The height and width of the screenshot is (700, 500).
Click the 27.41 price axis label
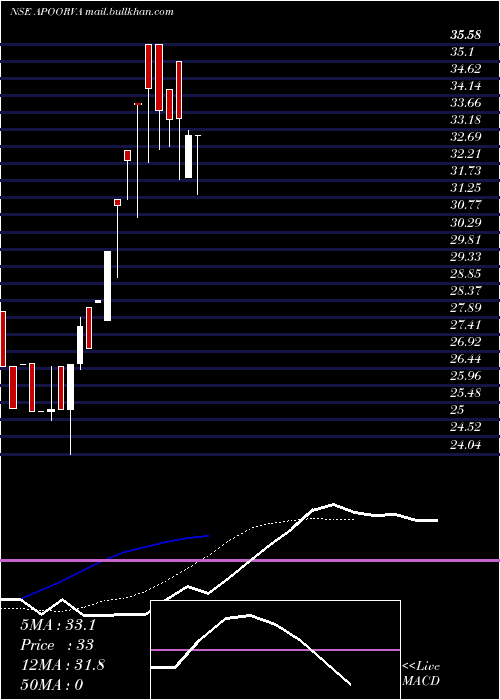coord(466,325)
